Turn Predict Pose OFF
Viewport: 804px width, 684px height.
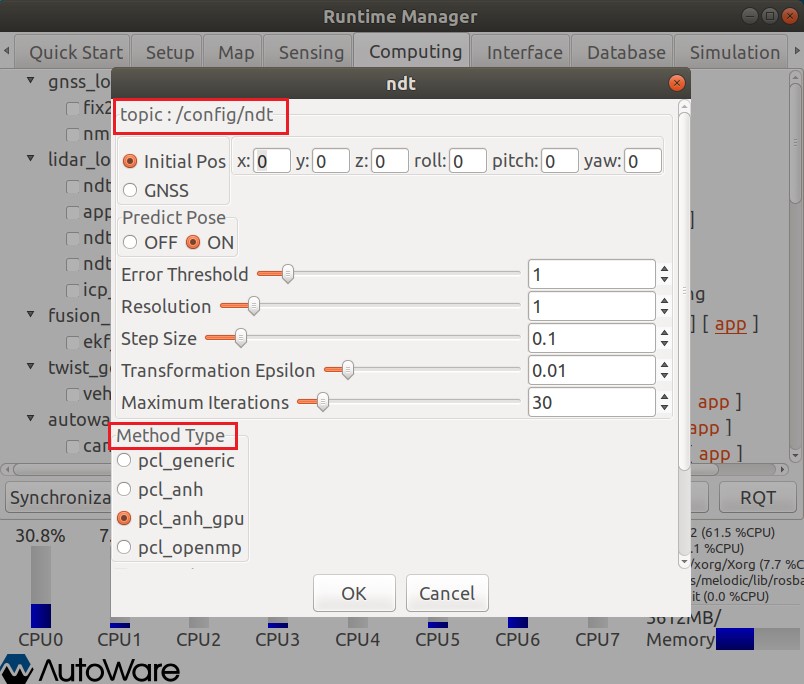click(130, 242)
